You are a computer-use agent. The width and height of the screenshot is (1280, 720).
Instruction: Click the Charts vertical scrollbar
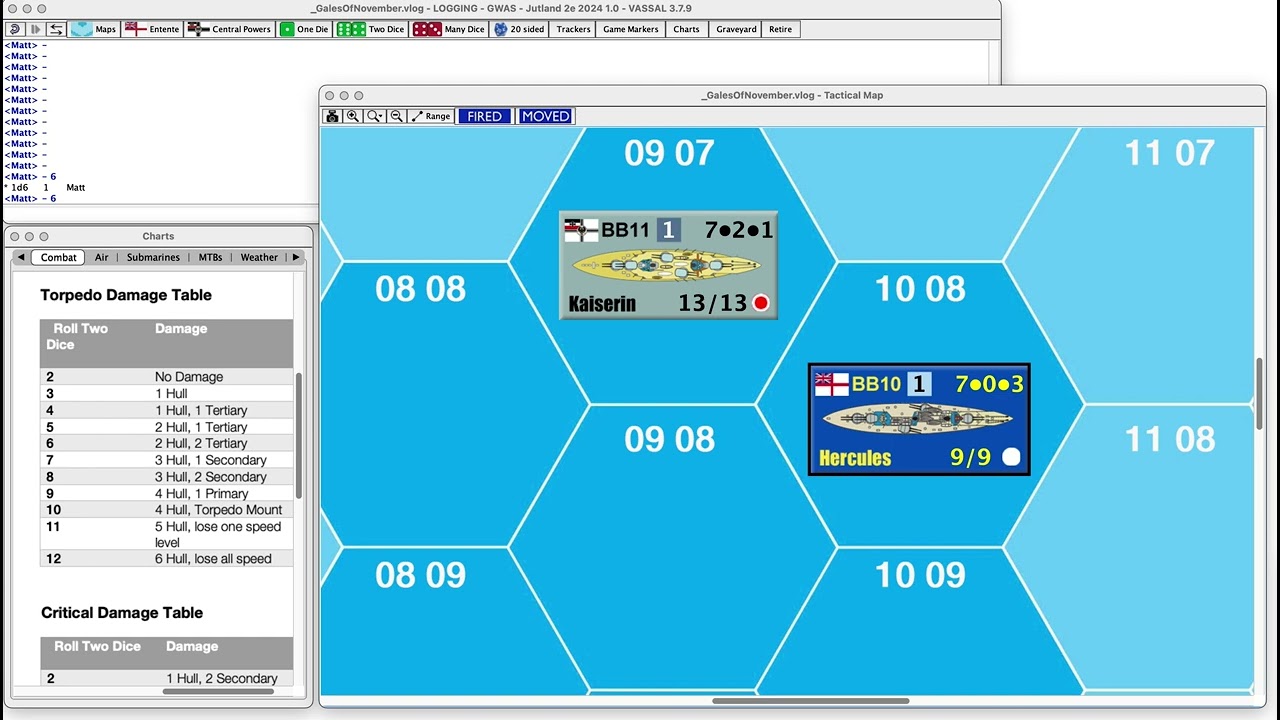299,435
